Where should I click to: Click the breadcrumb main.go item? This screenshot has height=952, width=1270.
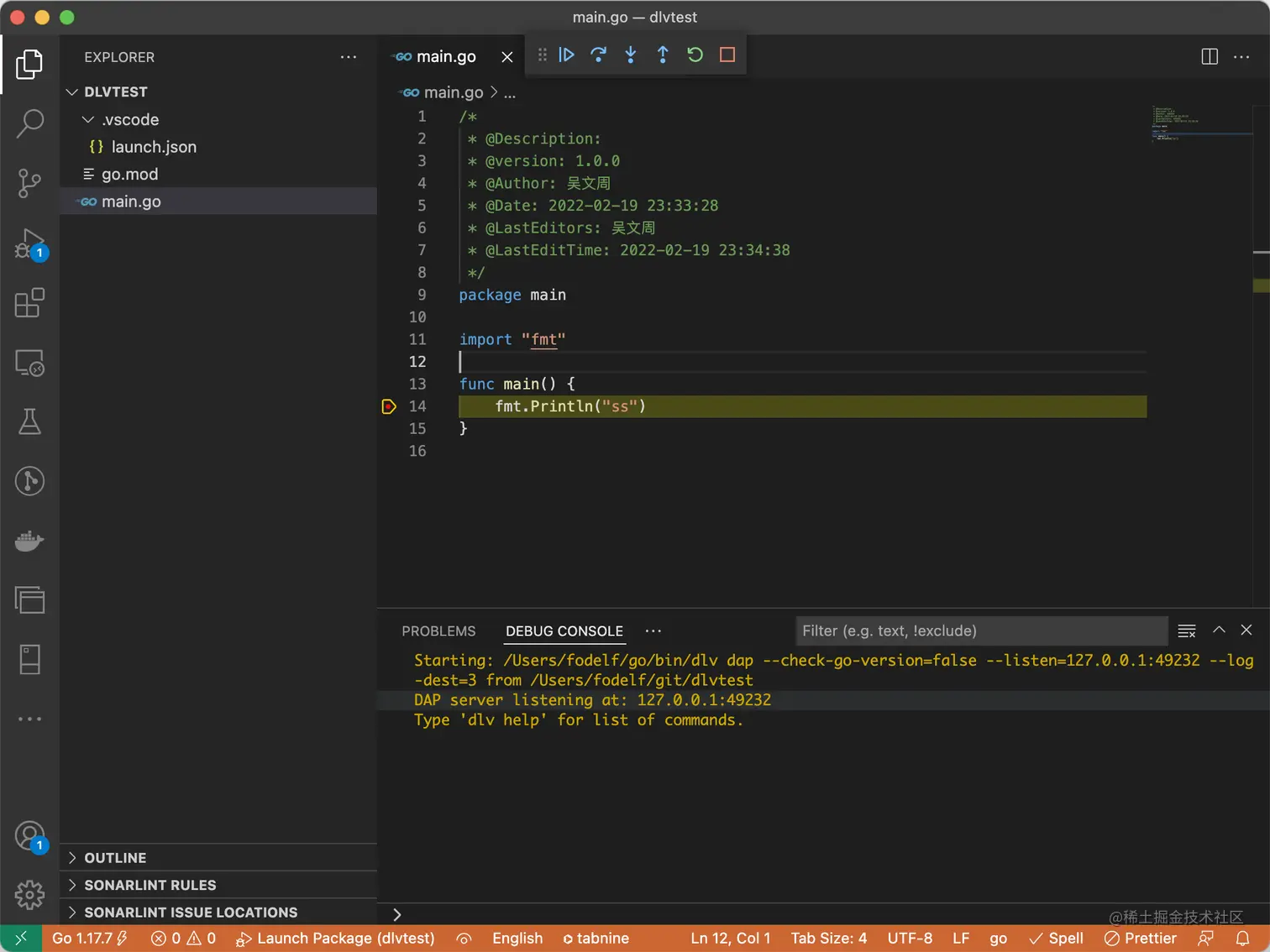click(443, 92)
